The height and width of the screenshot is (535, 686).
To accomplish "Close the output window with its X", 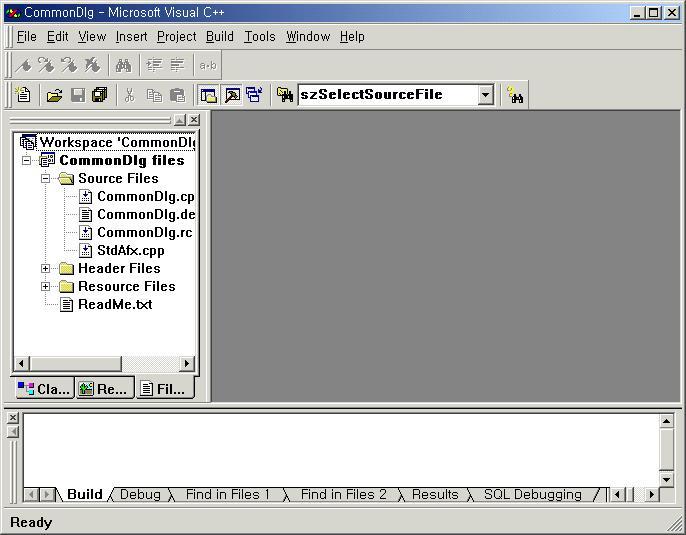I will click(x=13, y=418).
